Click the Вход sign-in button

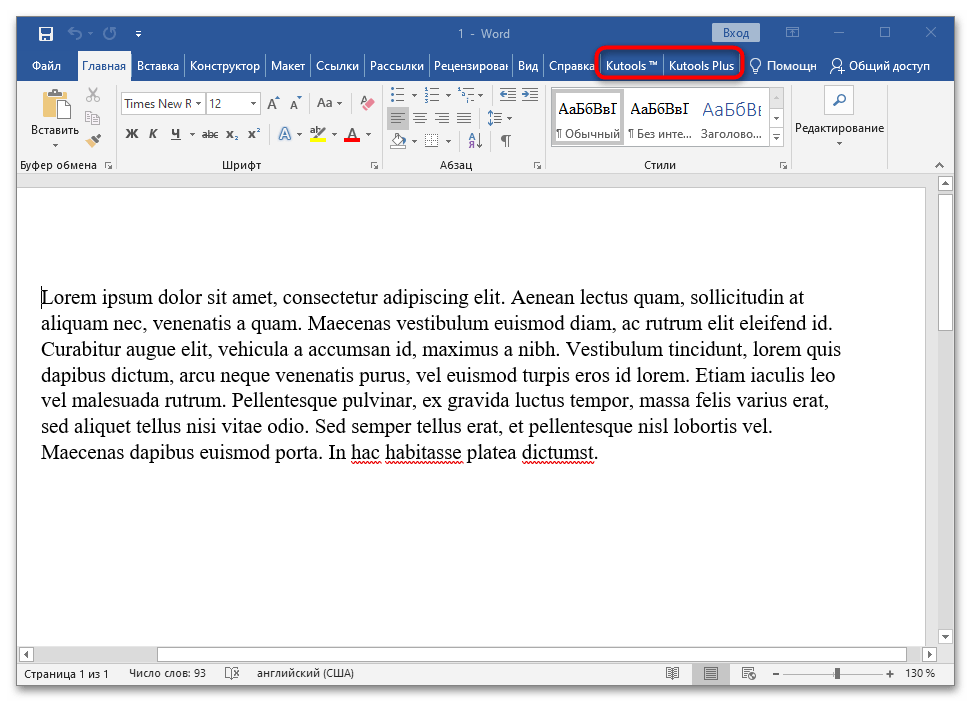(x=735, y=34)
